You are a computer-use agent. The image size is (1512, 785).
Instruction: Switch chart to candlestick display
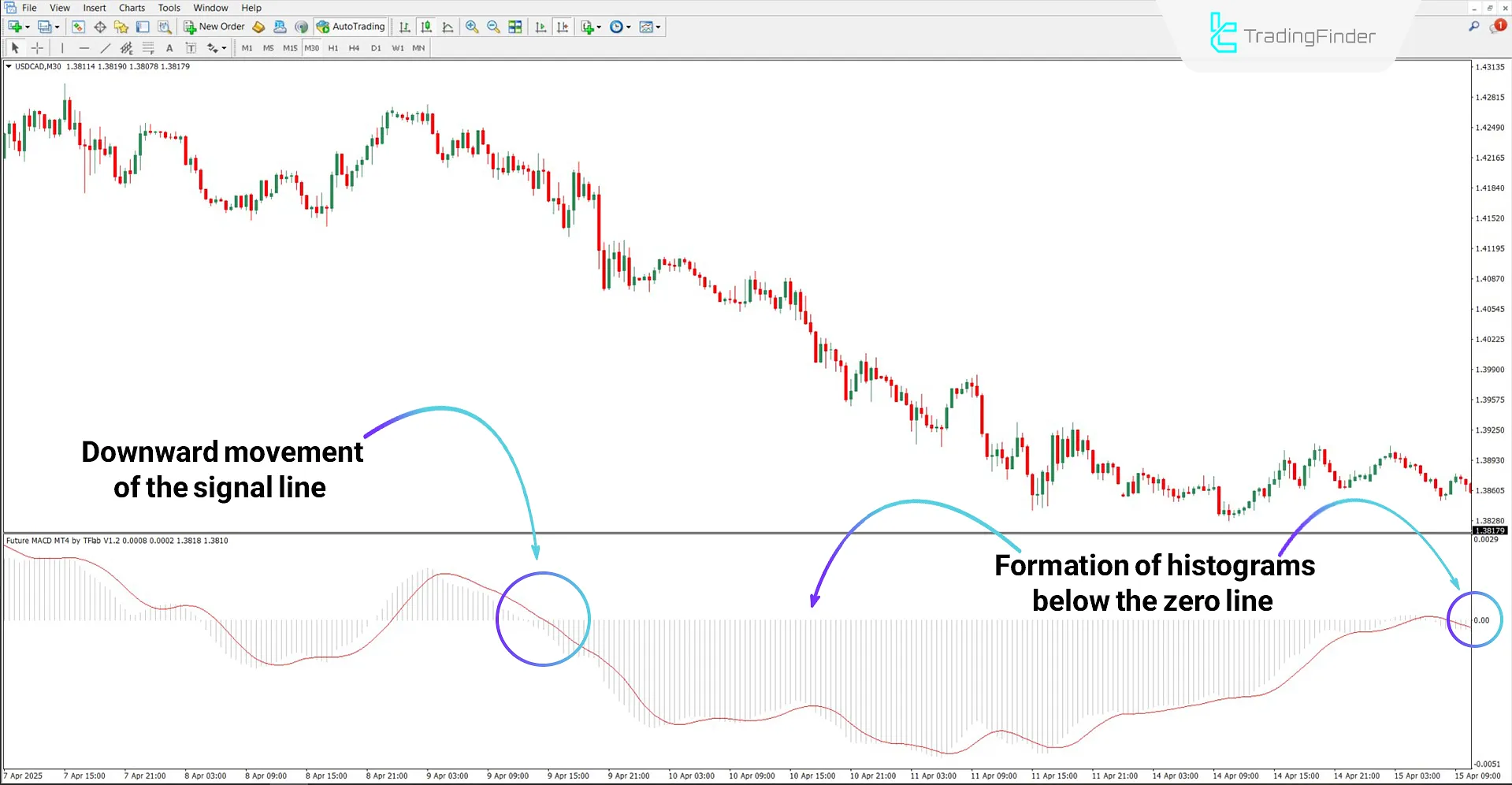pos(425,26)
